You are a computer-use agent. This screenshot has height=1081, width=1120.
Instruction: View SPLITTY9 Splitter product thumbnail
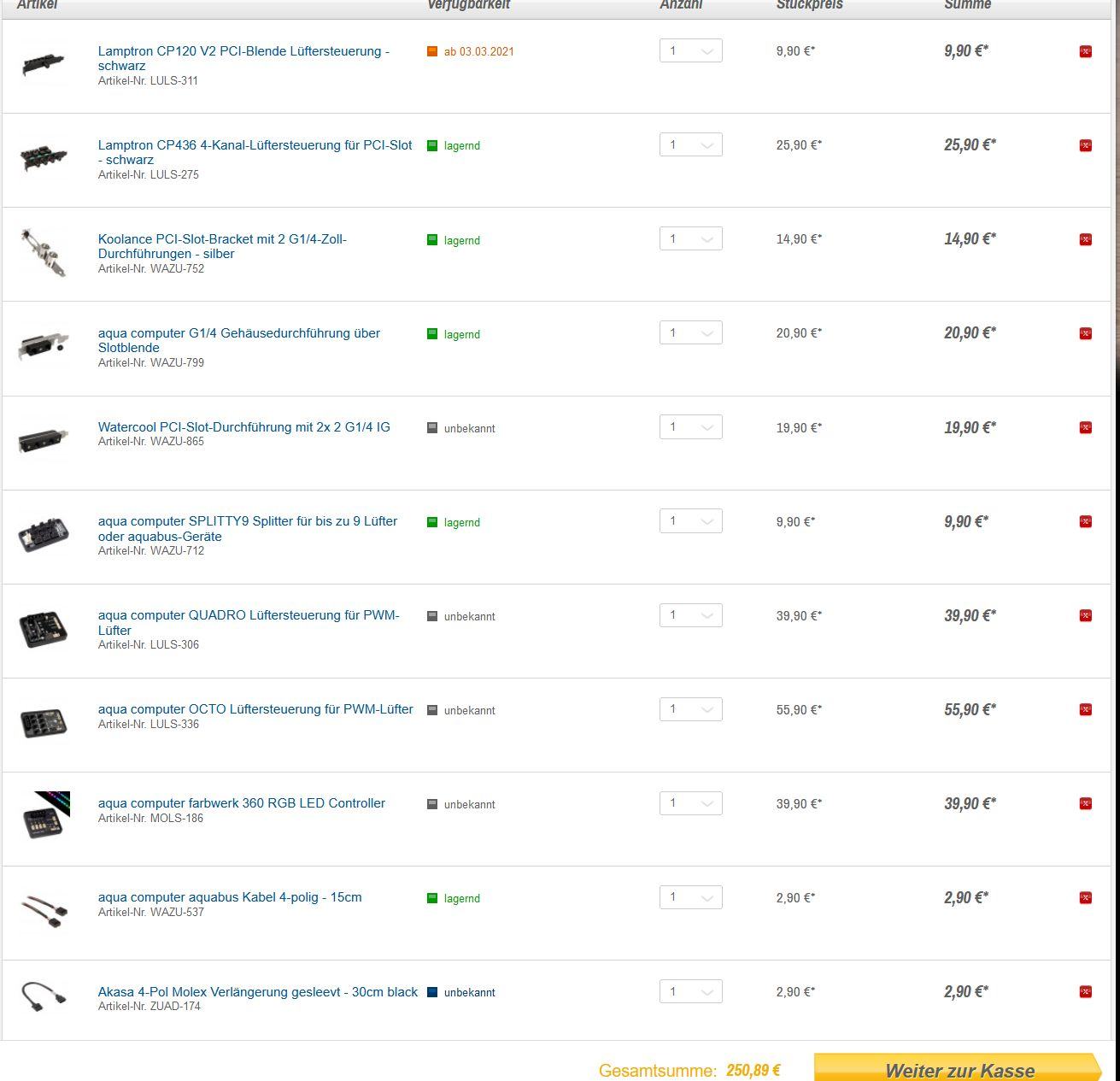coord(44,534)
